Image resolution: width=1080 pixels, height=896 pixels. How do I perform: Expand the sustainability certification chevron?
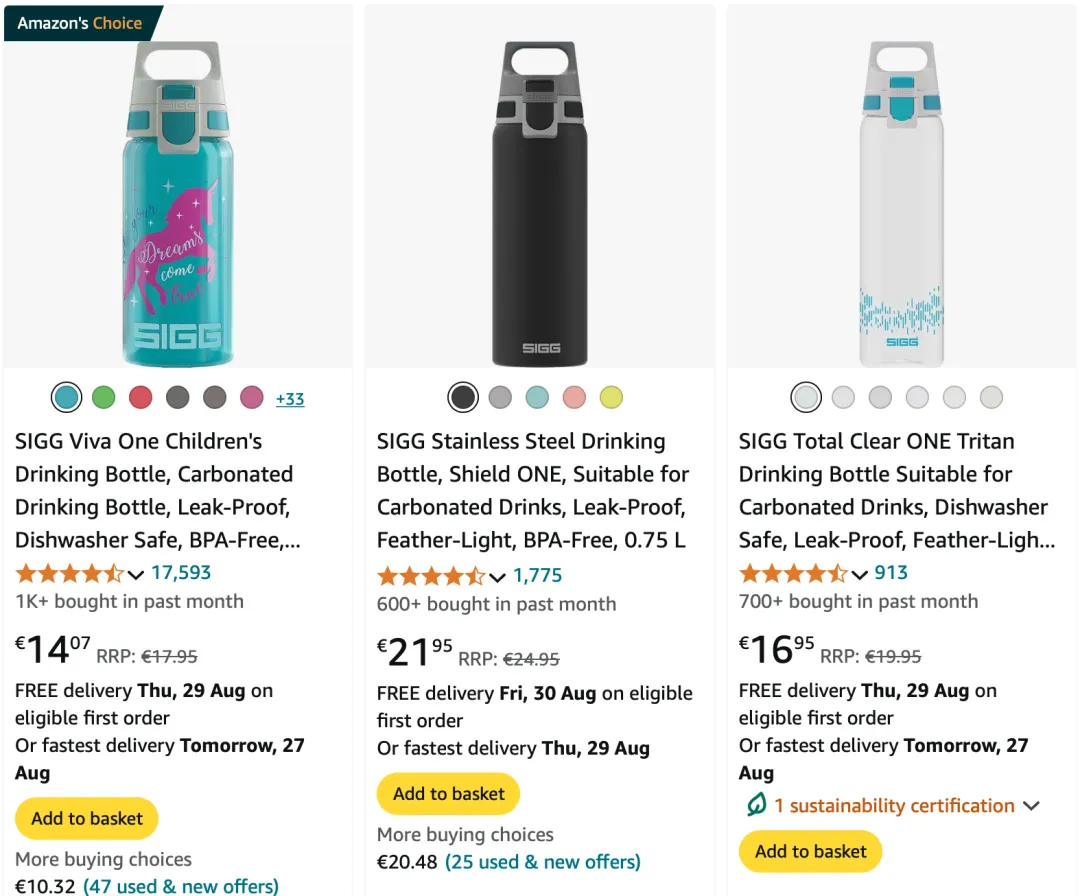click(1032, 806)
